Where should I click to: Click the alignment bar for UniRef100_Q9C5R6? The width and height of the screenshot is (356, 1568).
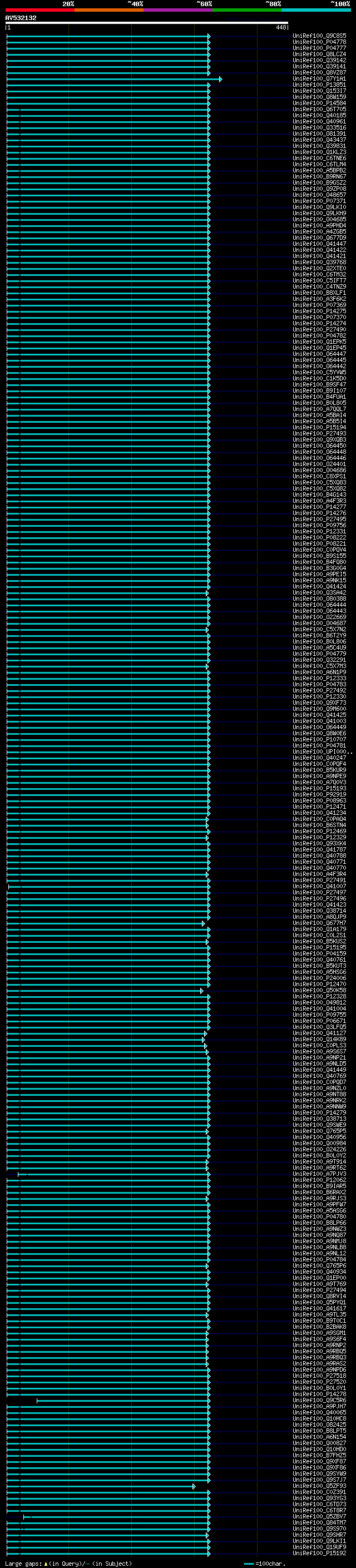[x=123, y=1401]
